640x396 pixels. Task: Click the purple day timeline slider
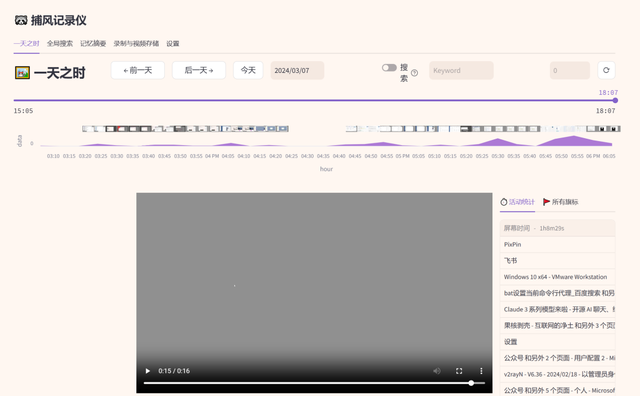pyautogui.click(x=314, y=100)
